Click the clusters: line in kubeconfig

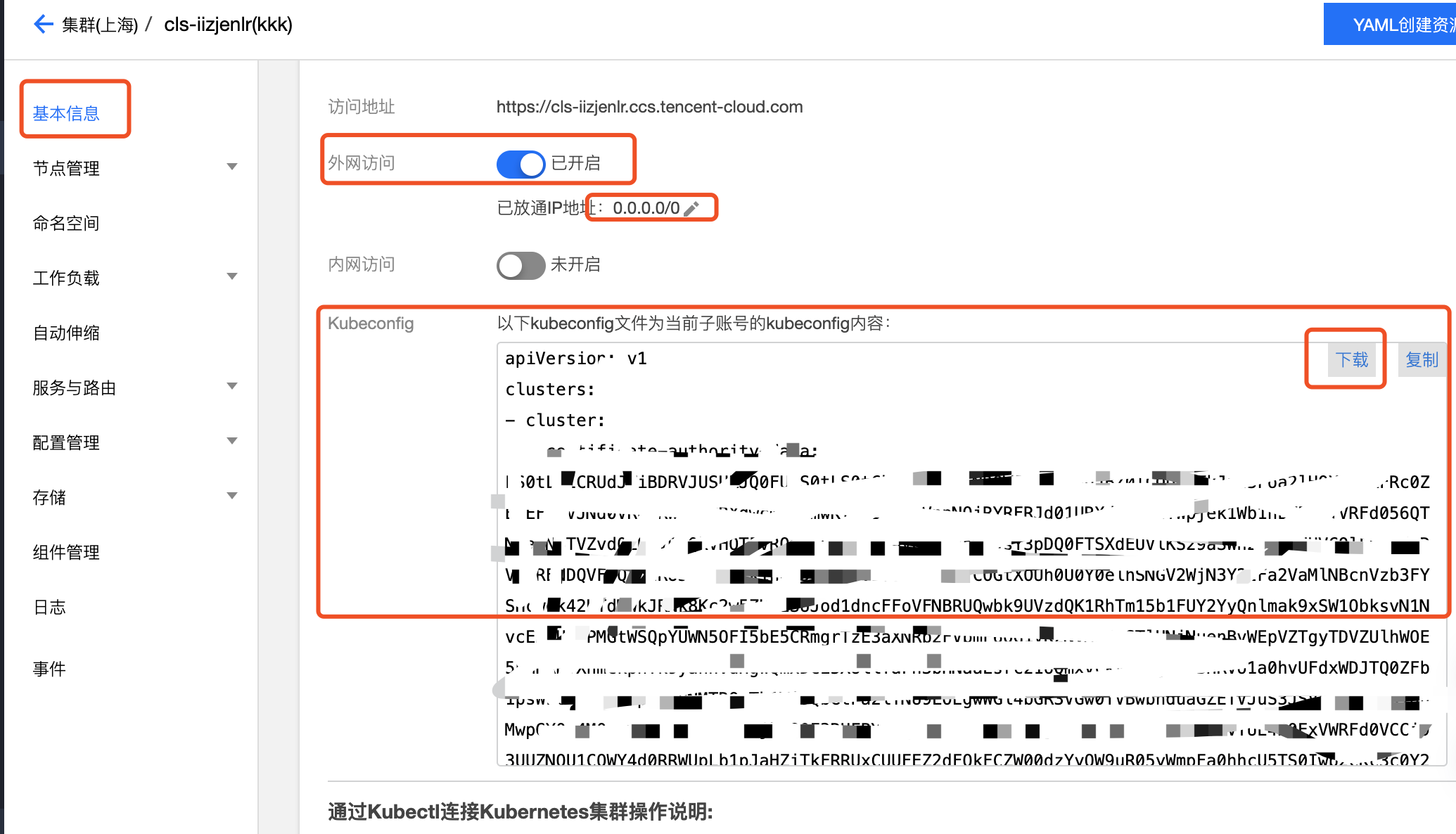click(x=550, y=390)
